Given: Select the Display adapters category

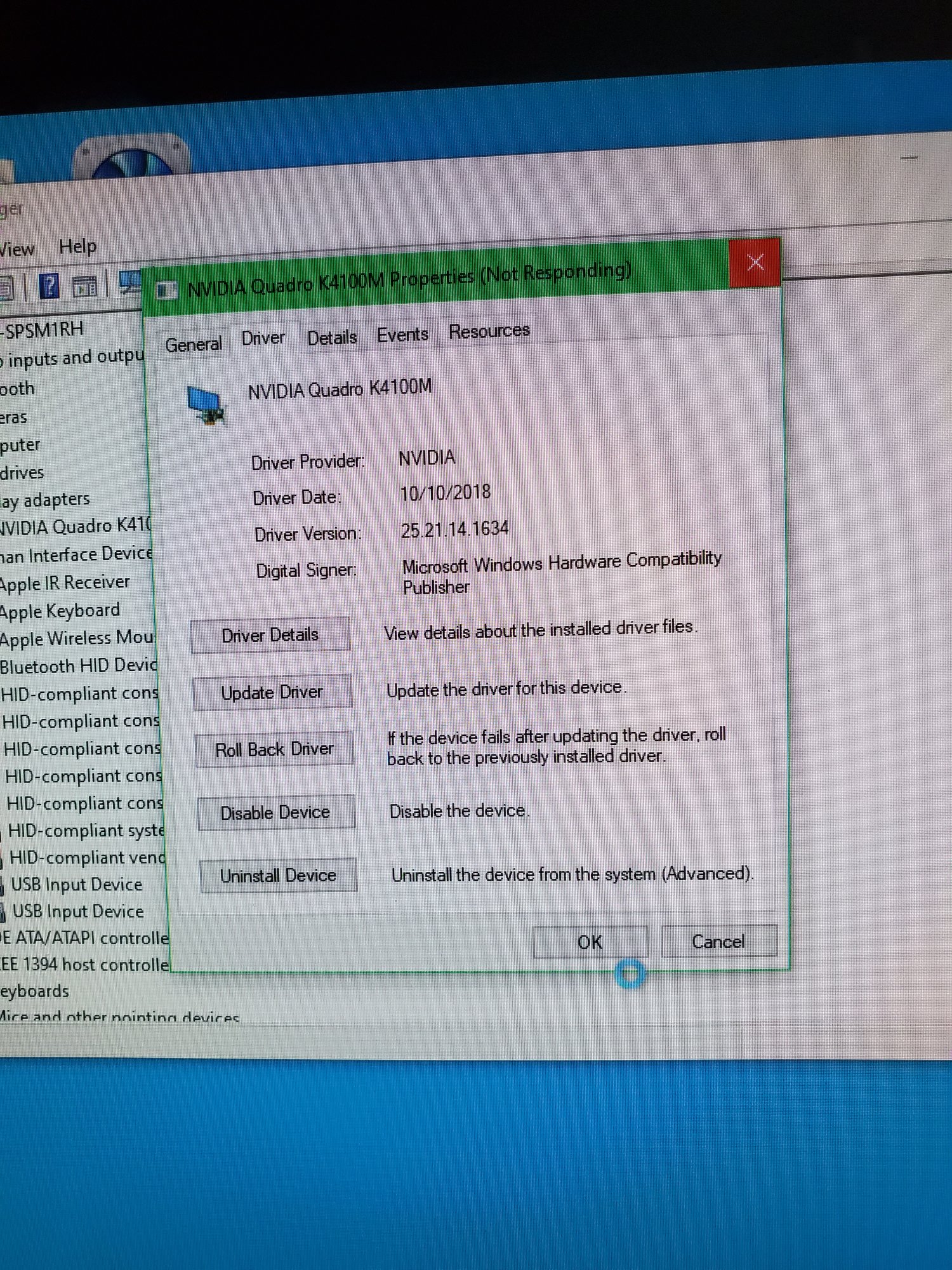Looking at the screenshot, I should [x=45, y=500].
